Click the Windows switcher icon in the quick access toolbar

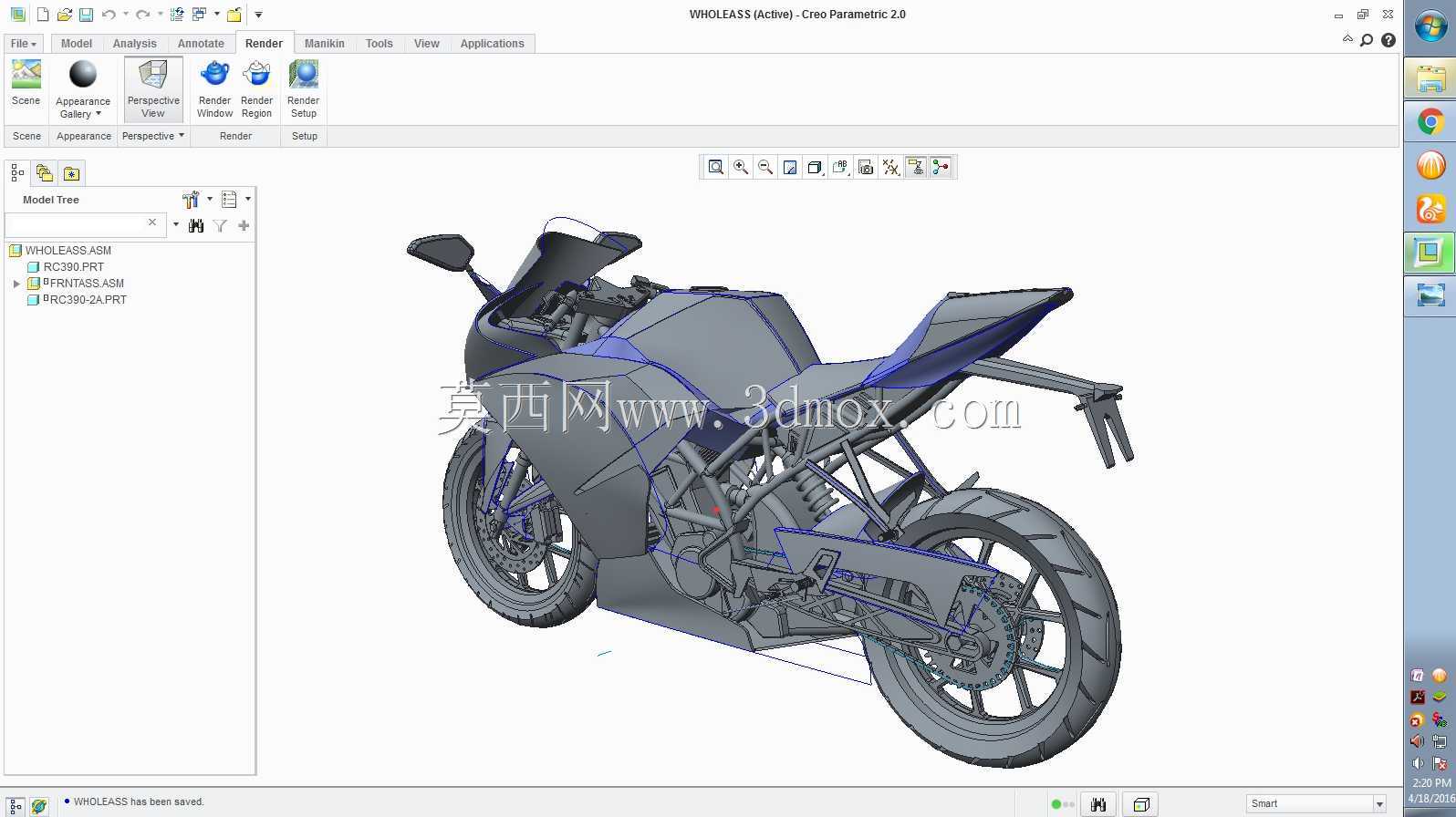point(199,15)
